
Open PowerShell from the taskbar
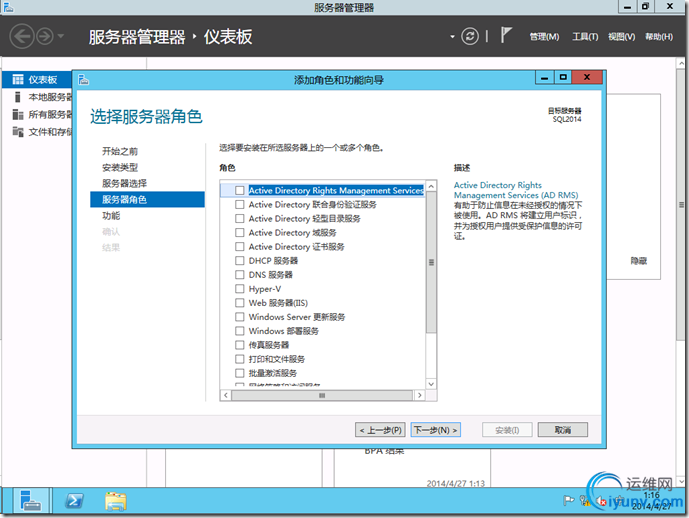point(74,501)
